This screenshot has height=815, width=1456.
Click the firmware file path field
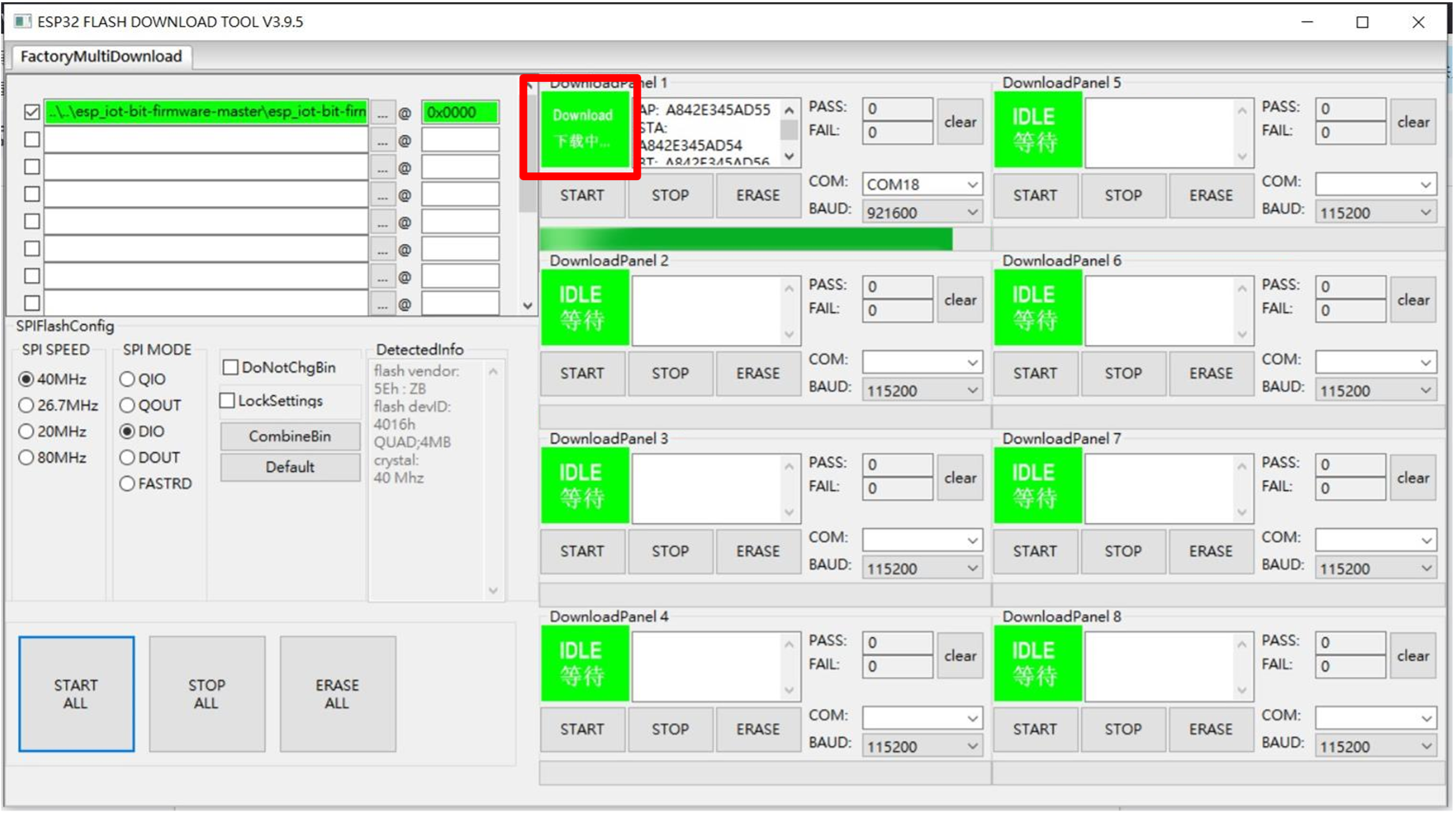coord(206,112)
